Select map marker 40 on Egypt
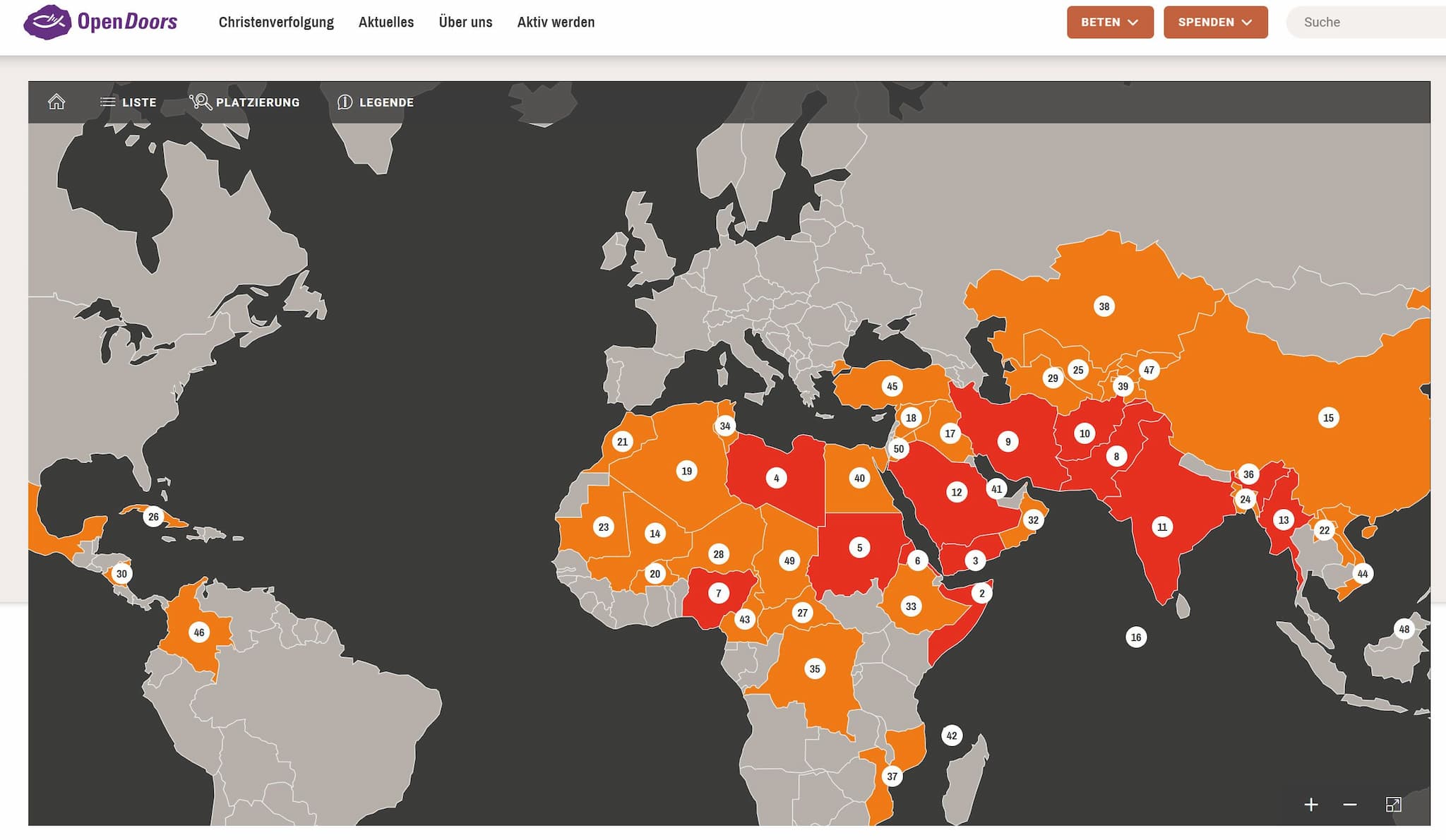 tap(859, 478)
